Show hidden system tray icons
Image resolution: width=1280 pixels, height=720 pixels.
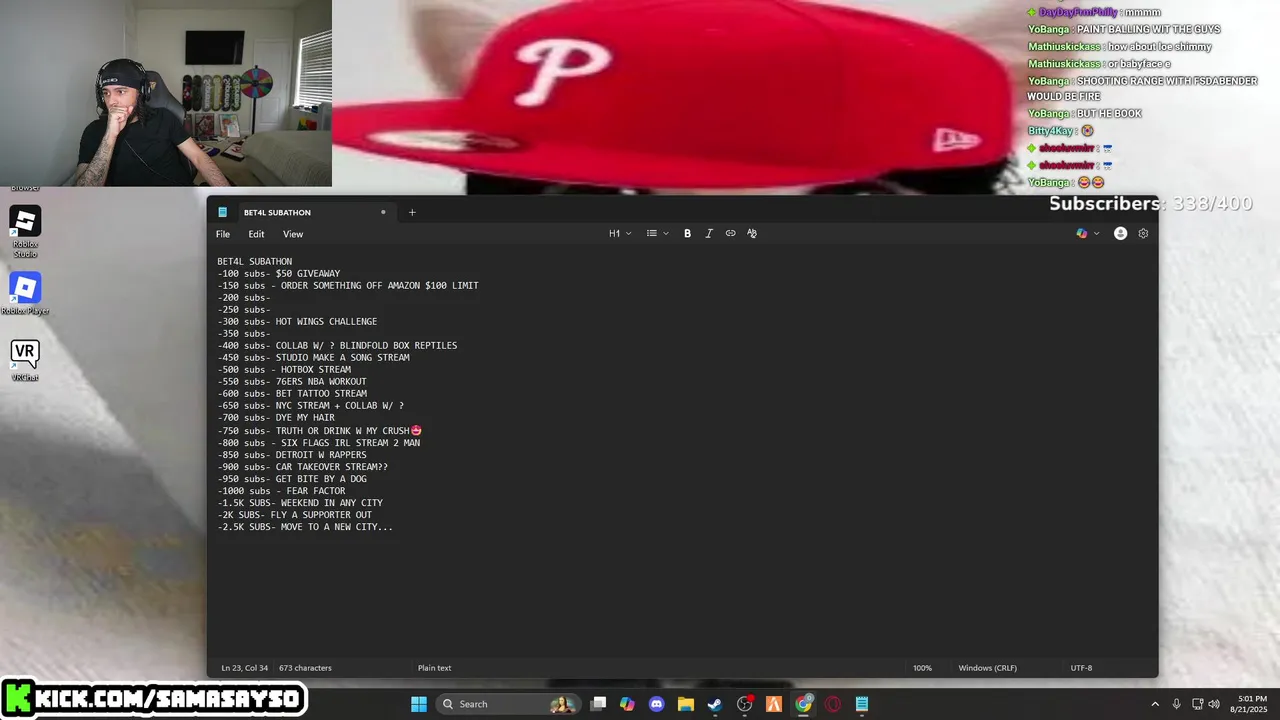pyautogui.click(x=1155, y=704)
